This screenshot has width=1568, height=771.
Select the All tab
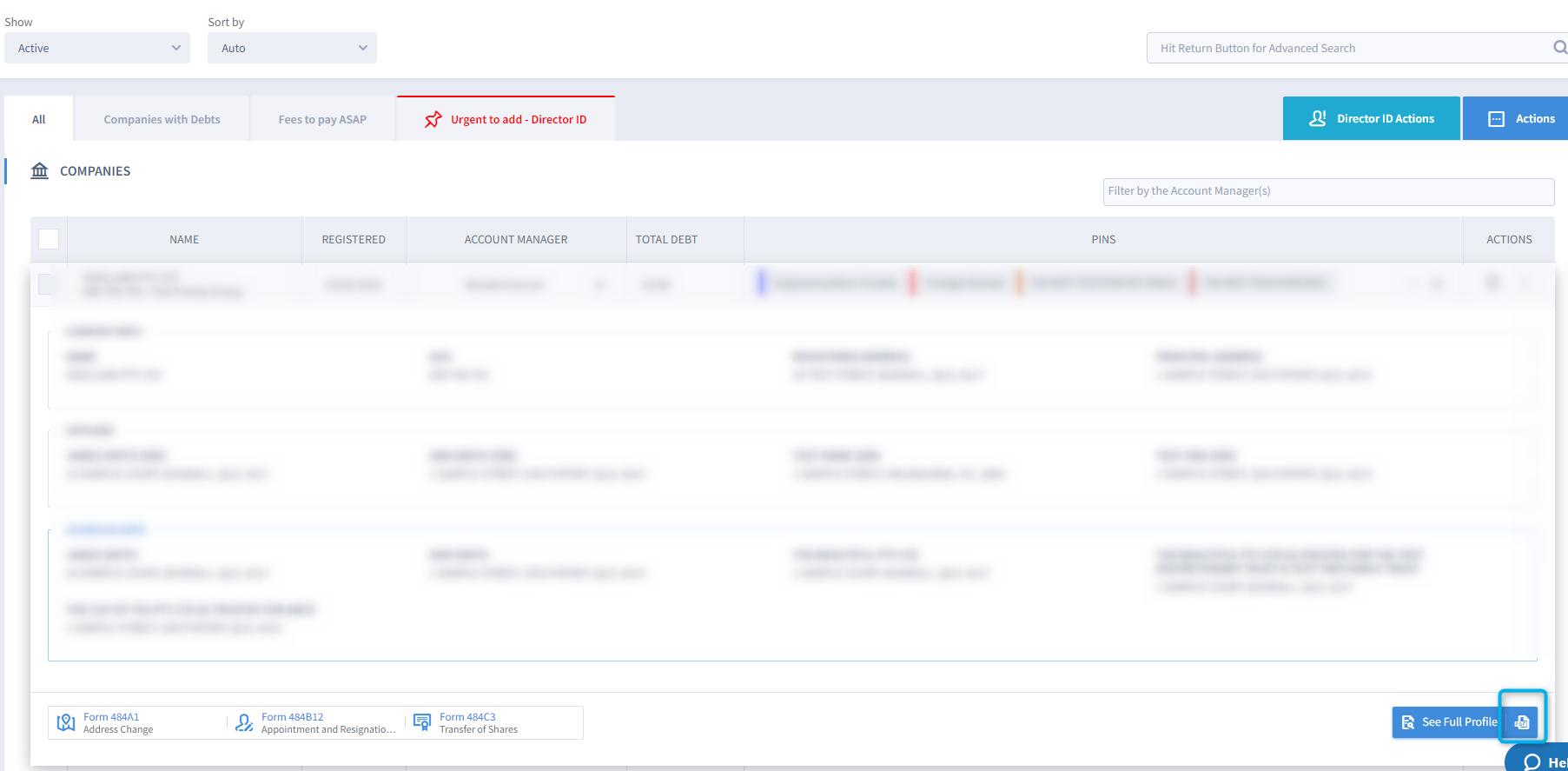coord(39,119)
